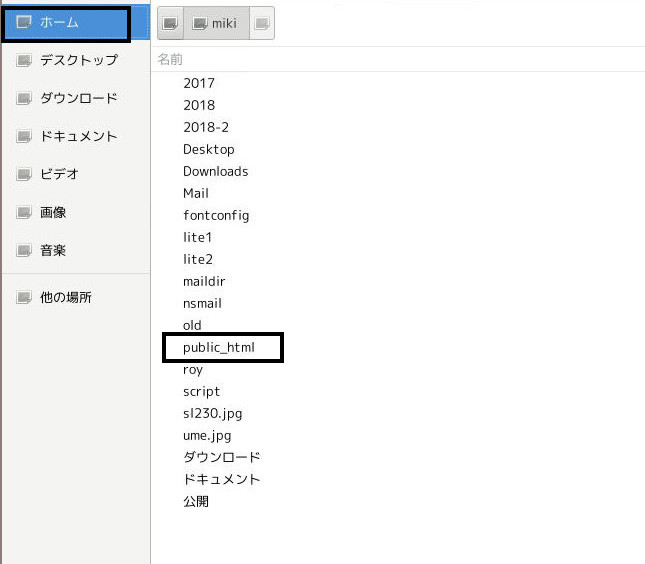Viewport: 645px width, 564px height.
Task: Click the ドキュメント sidebar icon
Action: 24,136
